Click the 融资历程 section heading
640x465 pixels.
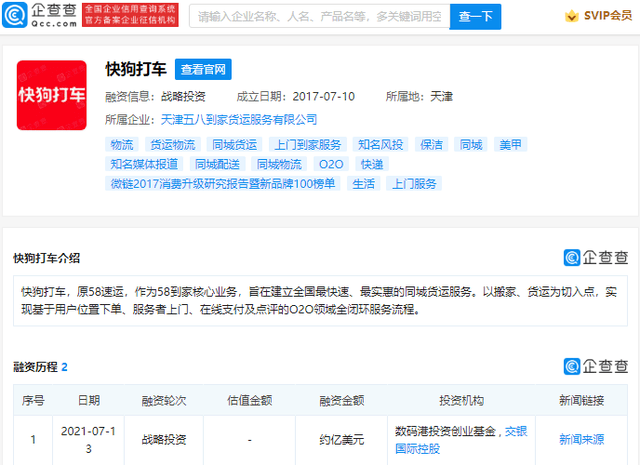[x=35, y=367]
